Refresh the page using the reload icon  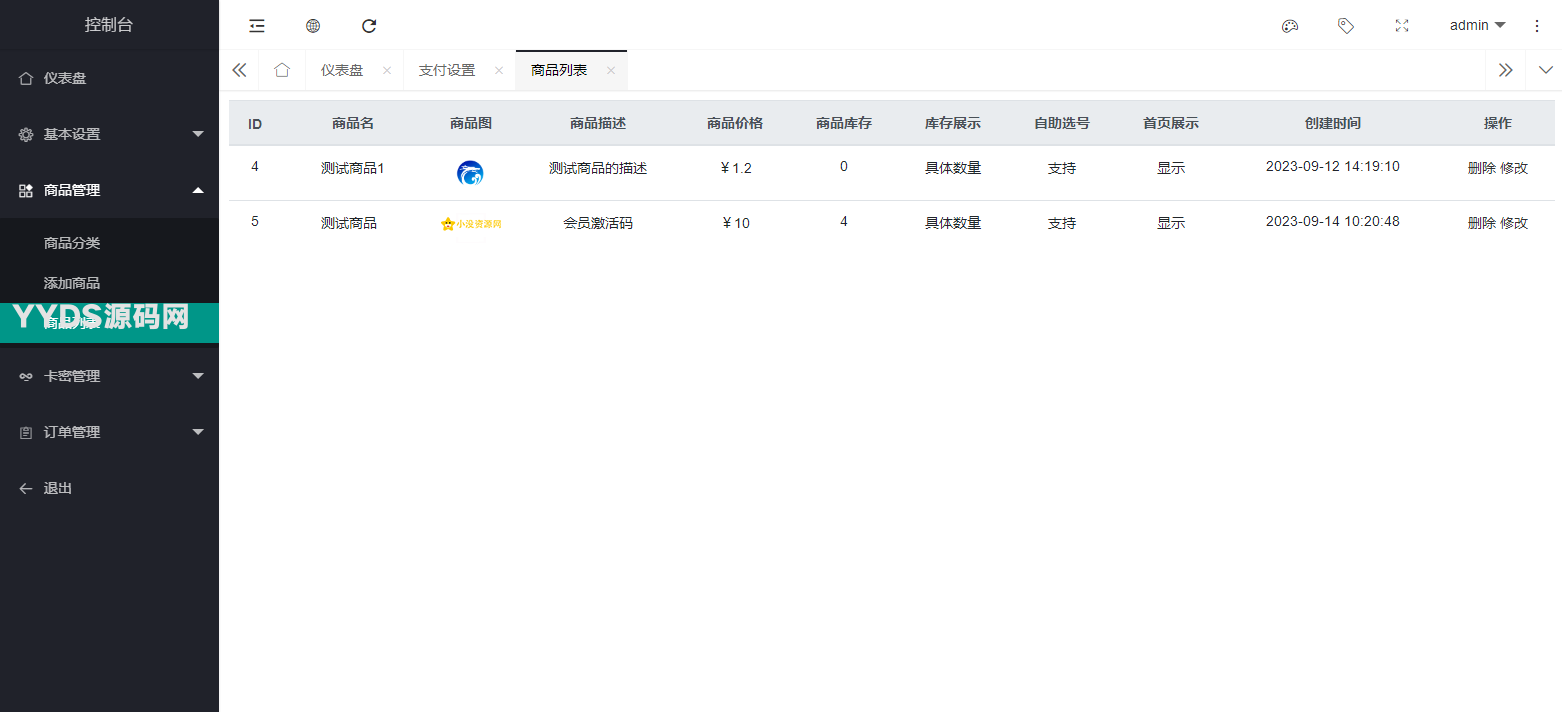click(x=369, y=26)
